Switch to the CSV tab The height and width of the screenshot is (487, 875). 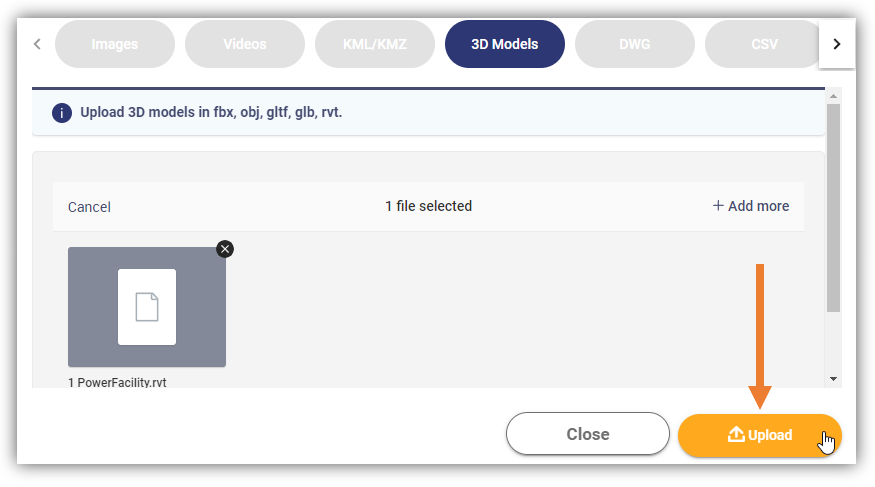pos(762,44)
